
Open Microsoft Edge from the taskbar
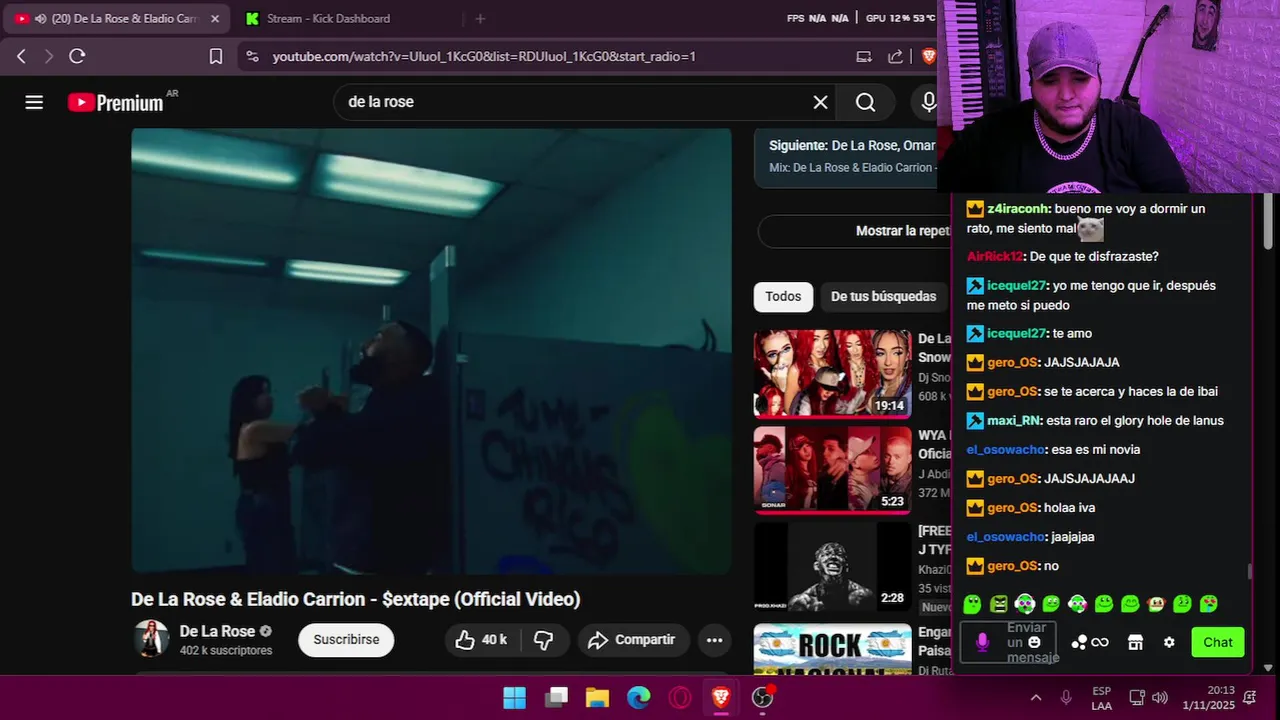pos(639,697)
